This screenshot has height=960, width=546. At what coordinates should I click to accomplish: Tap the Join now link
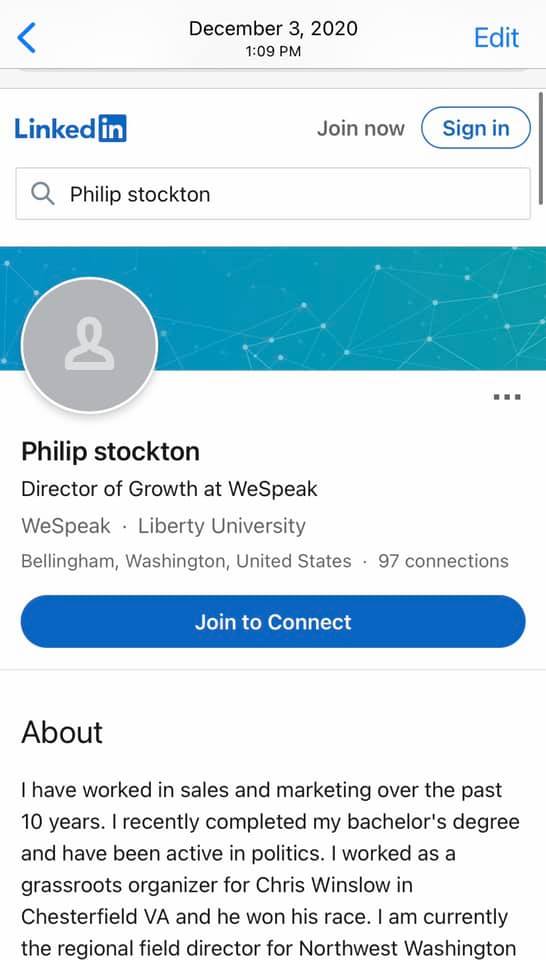[361, 129]
